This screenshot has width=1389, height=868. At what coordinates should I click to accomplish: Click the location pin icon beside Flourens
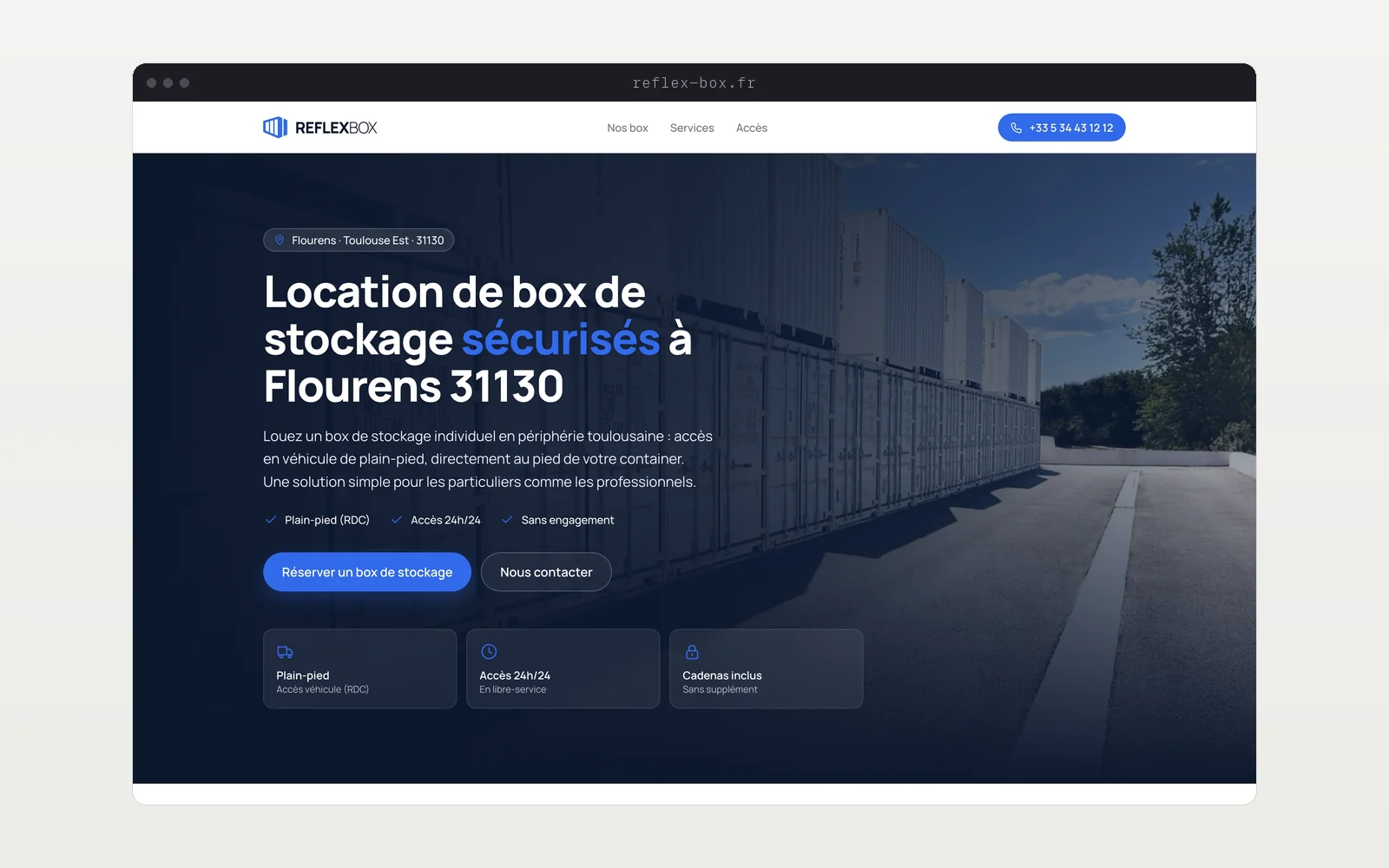click(280, 240)
